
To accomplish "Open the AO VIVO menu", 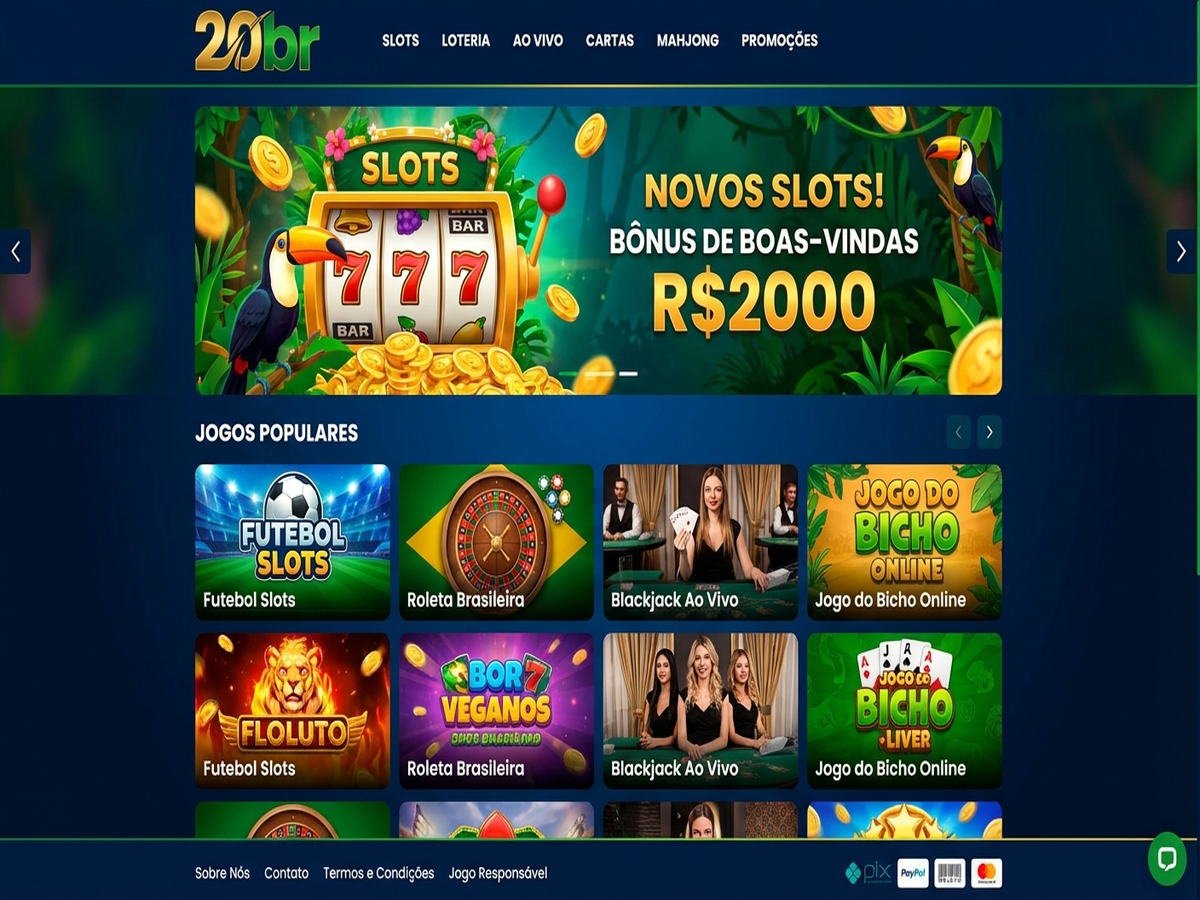I will coord(538,41).
